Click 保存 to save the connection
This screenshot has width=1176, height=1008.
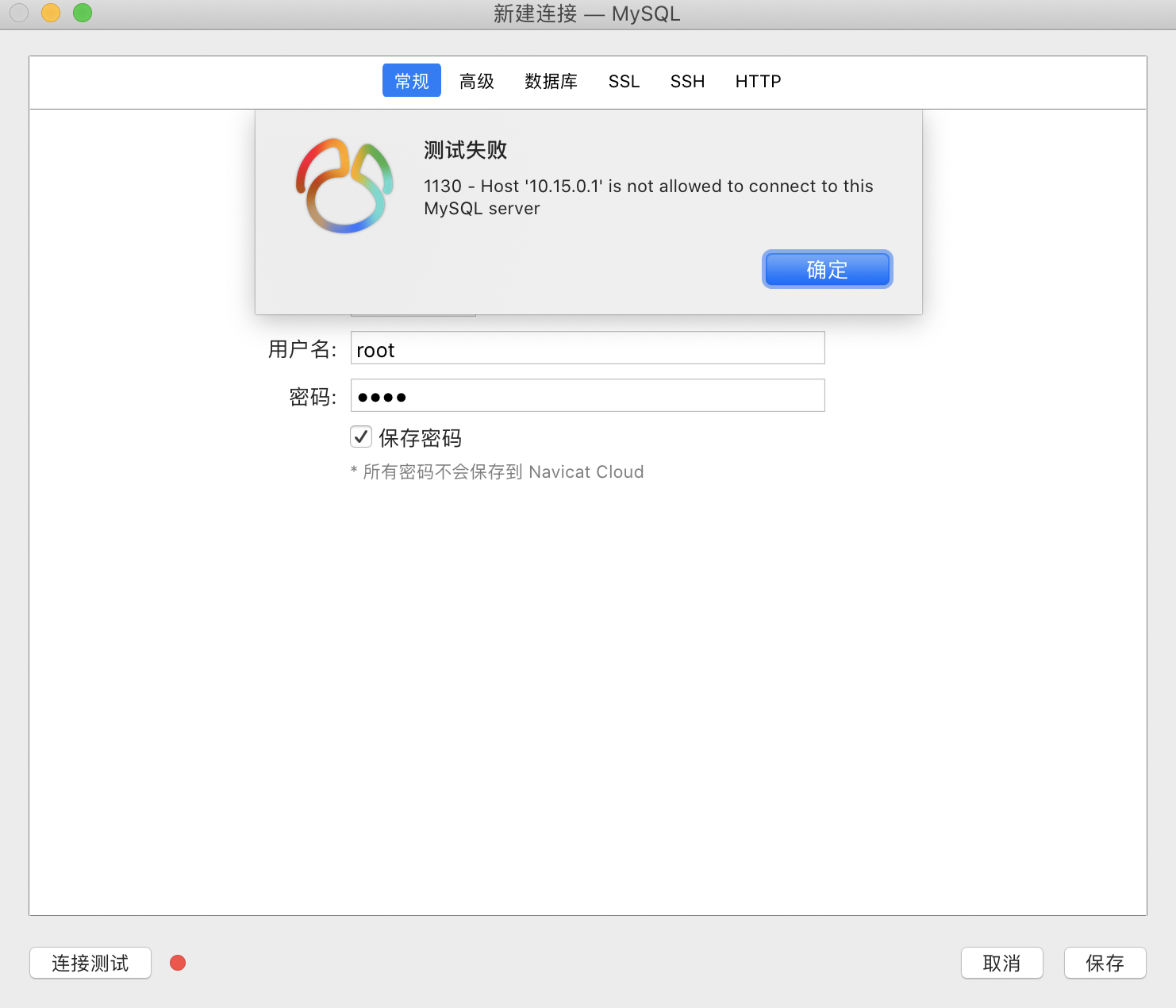pyautogui.click(x=1105, y=963)
